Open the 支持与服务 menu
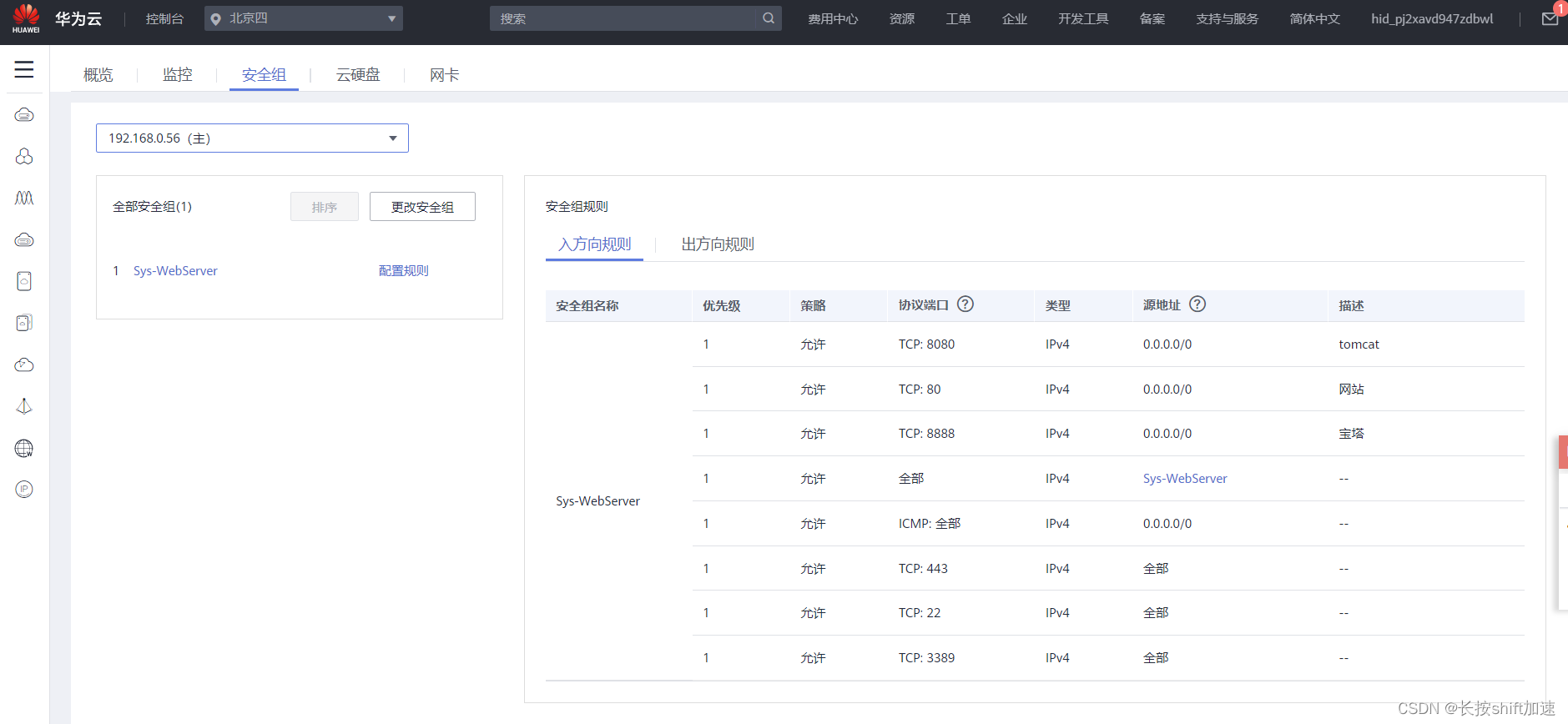This screenshot has height=724, width=1568. click(x=1227, y=18)
